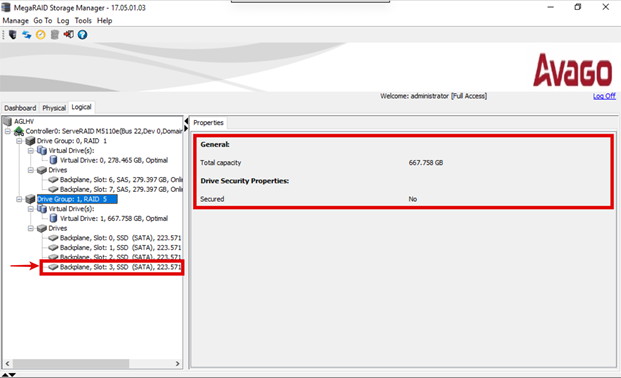Select Backplane Slot: 1 SSD drive
621x378 pixels.
[120, 248]
